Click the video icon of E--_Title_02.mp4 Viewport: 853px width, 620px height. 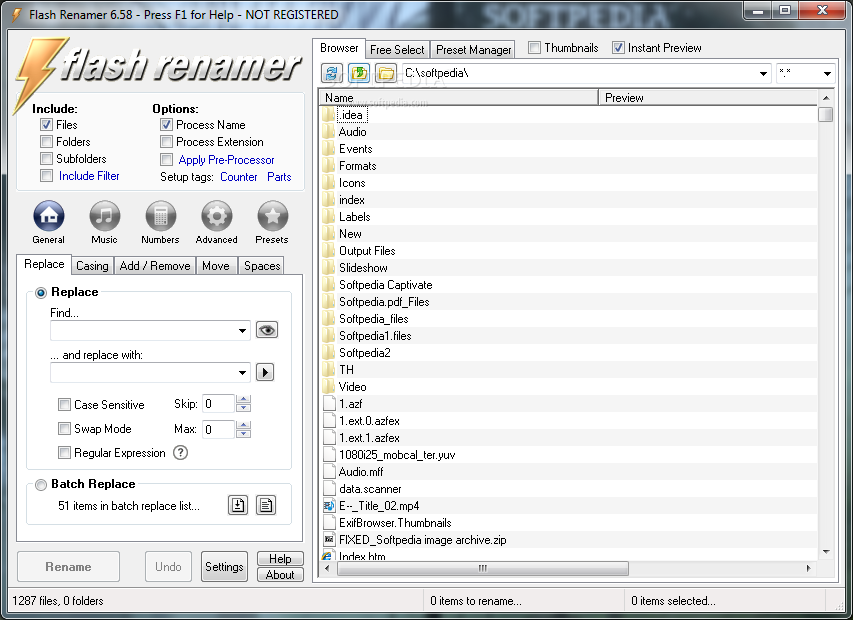pyautogui.click(x=329, y=506)
